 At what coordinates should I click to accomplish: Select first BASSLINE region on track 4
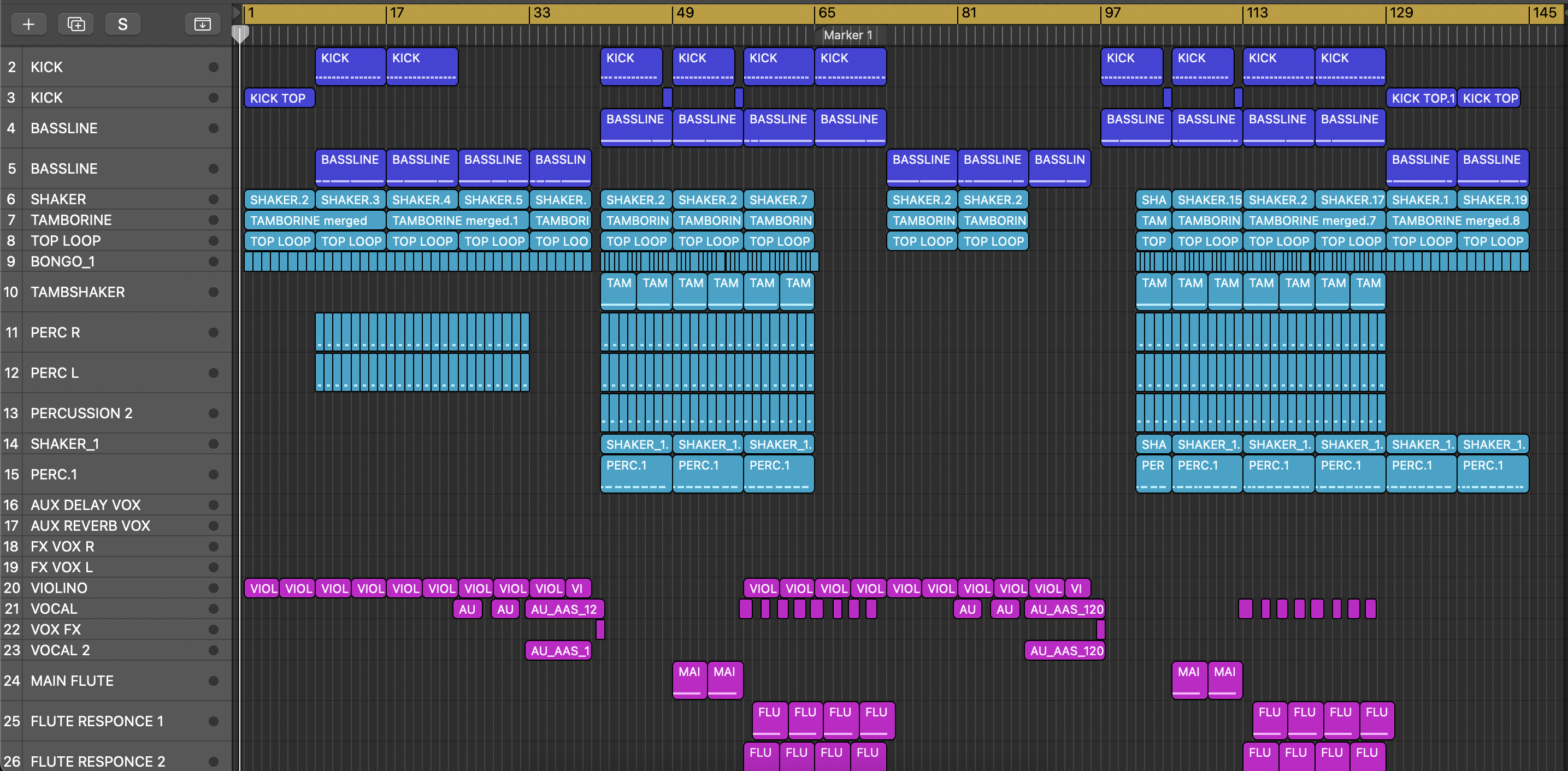tap(635, 127)
